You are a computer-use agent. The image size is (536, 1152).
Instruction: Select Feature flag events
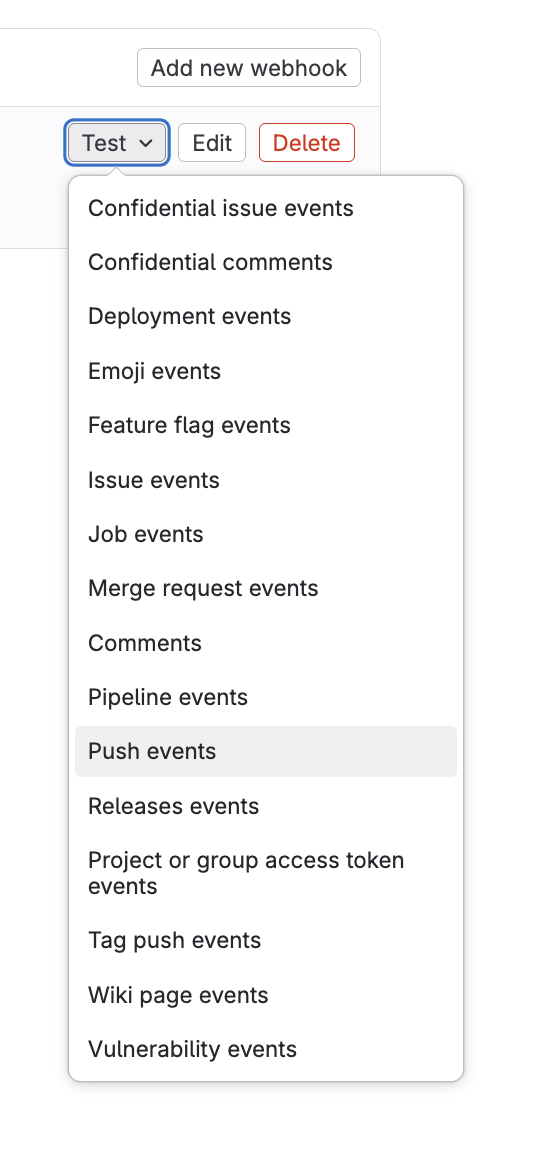[266, 425]
